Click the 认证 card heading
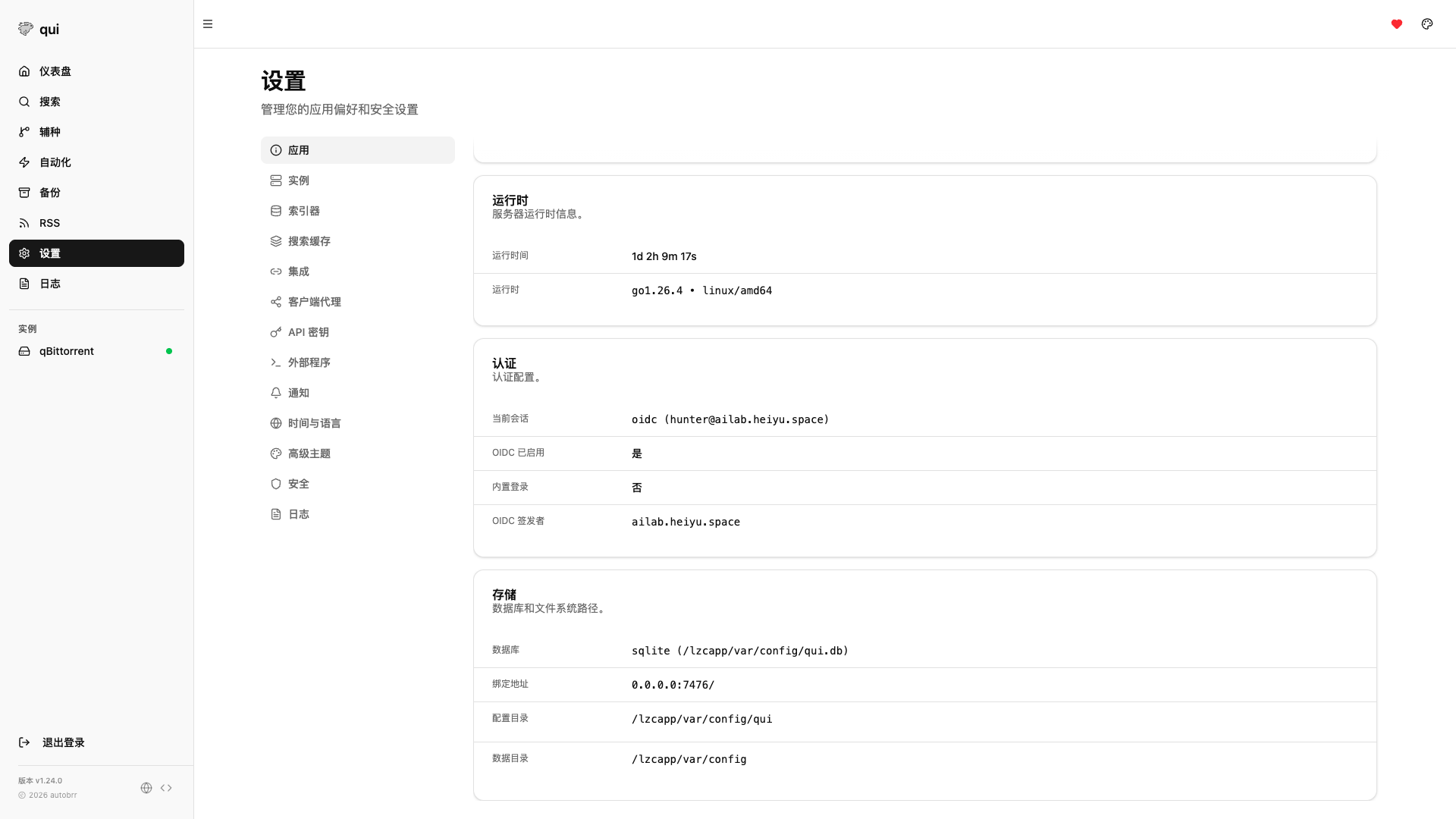The image size is (1456, 819). coord(504,363)
